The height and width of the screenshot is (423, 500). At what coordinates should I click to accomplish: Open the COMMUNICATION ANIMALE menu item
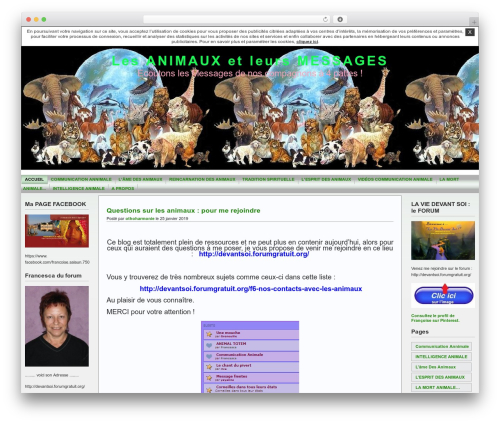81,179
